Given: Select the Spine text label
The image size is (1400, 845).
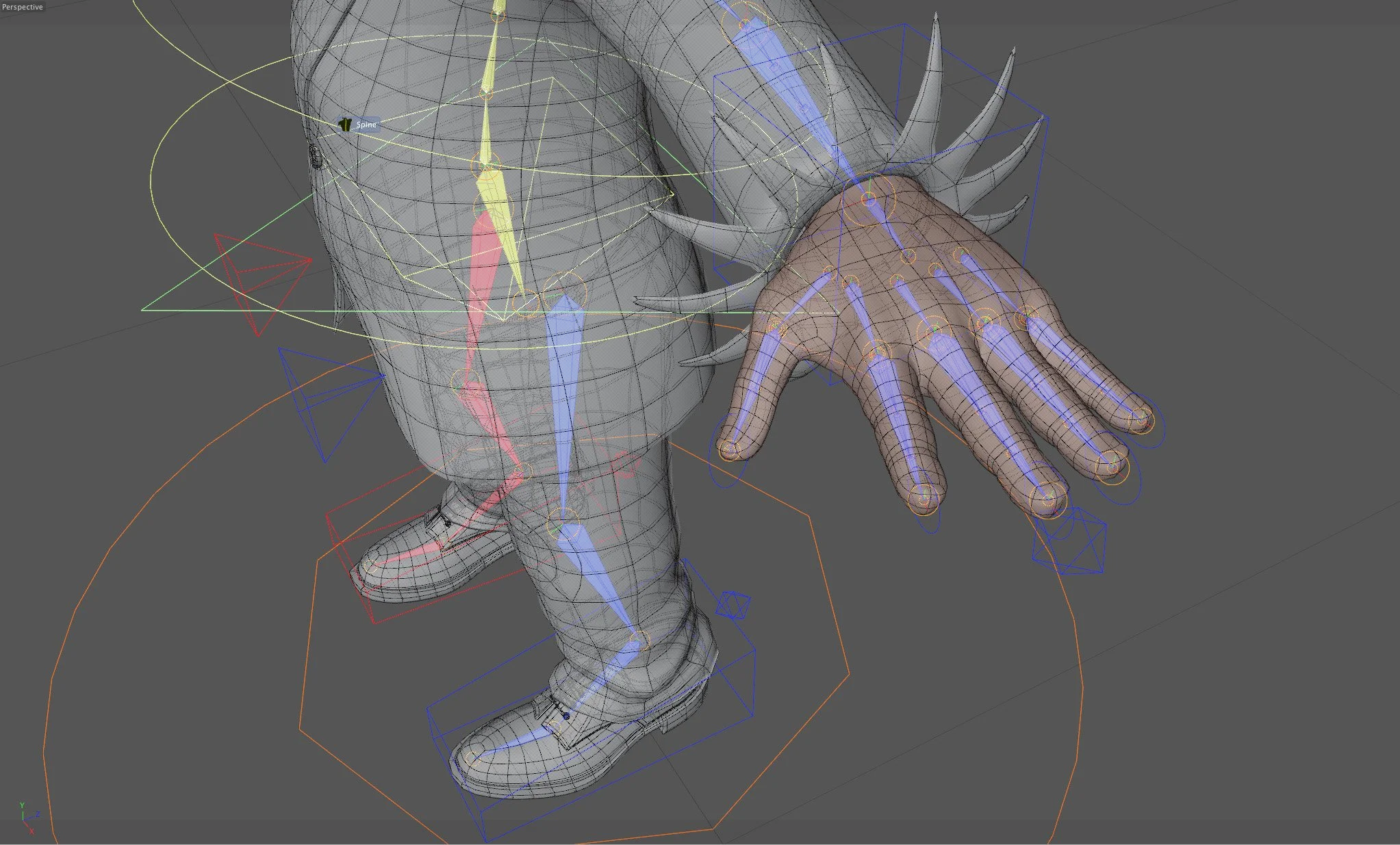Looking at the screenshot, I should [366, 125].
